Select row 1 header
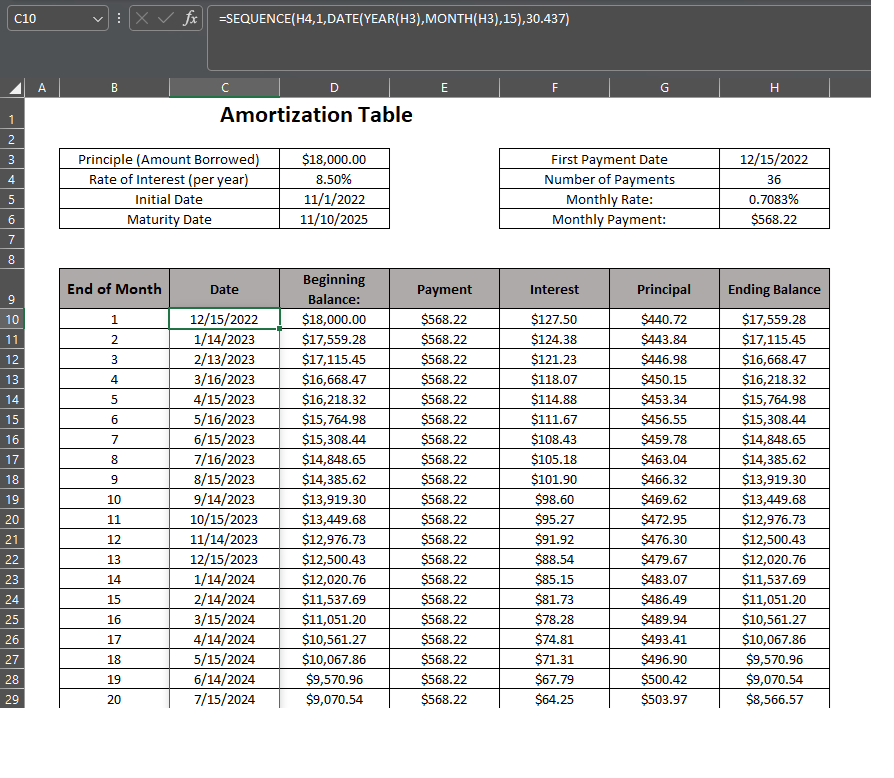The width and height of the screenshot is (894, 778). click(x=12, y=114)
